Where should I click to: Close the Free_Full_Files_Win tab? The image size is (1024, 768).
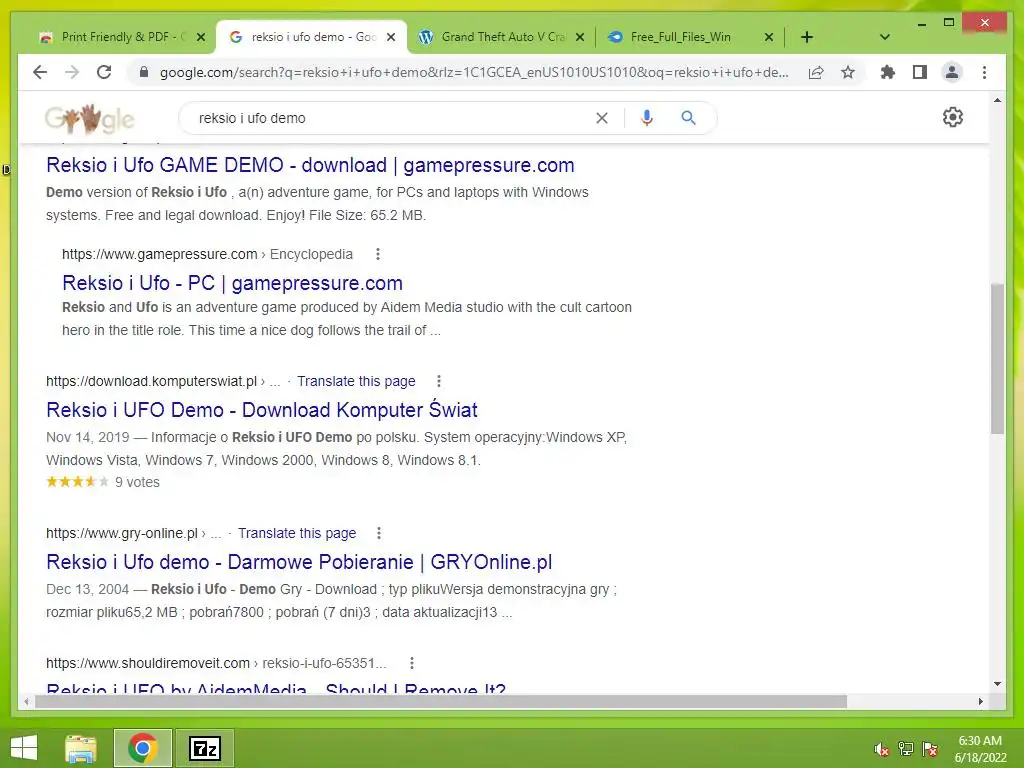(769, 37)
